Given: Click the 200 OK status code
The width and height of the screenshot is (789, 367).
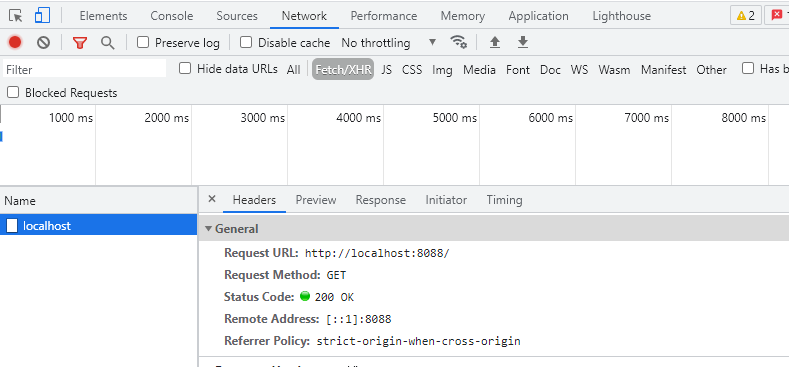Looking at the screenshot, I should (x=334, y=298).
